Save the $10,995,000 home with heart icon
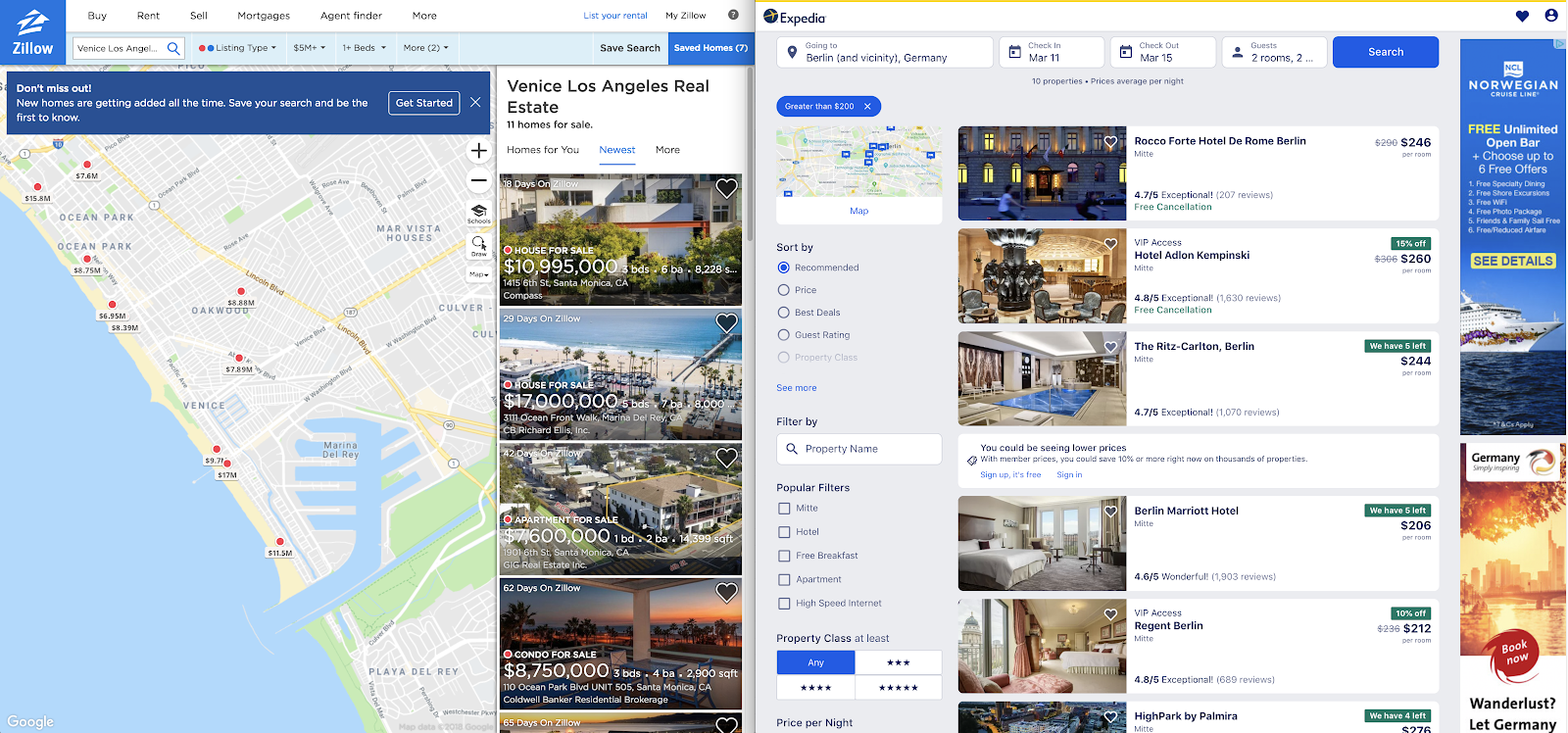Screen dimensions: 1568x733 pos(726,188)
